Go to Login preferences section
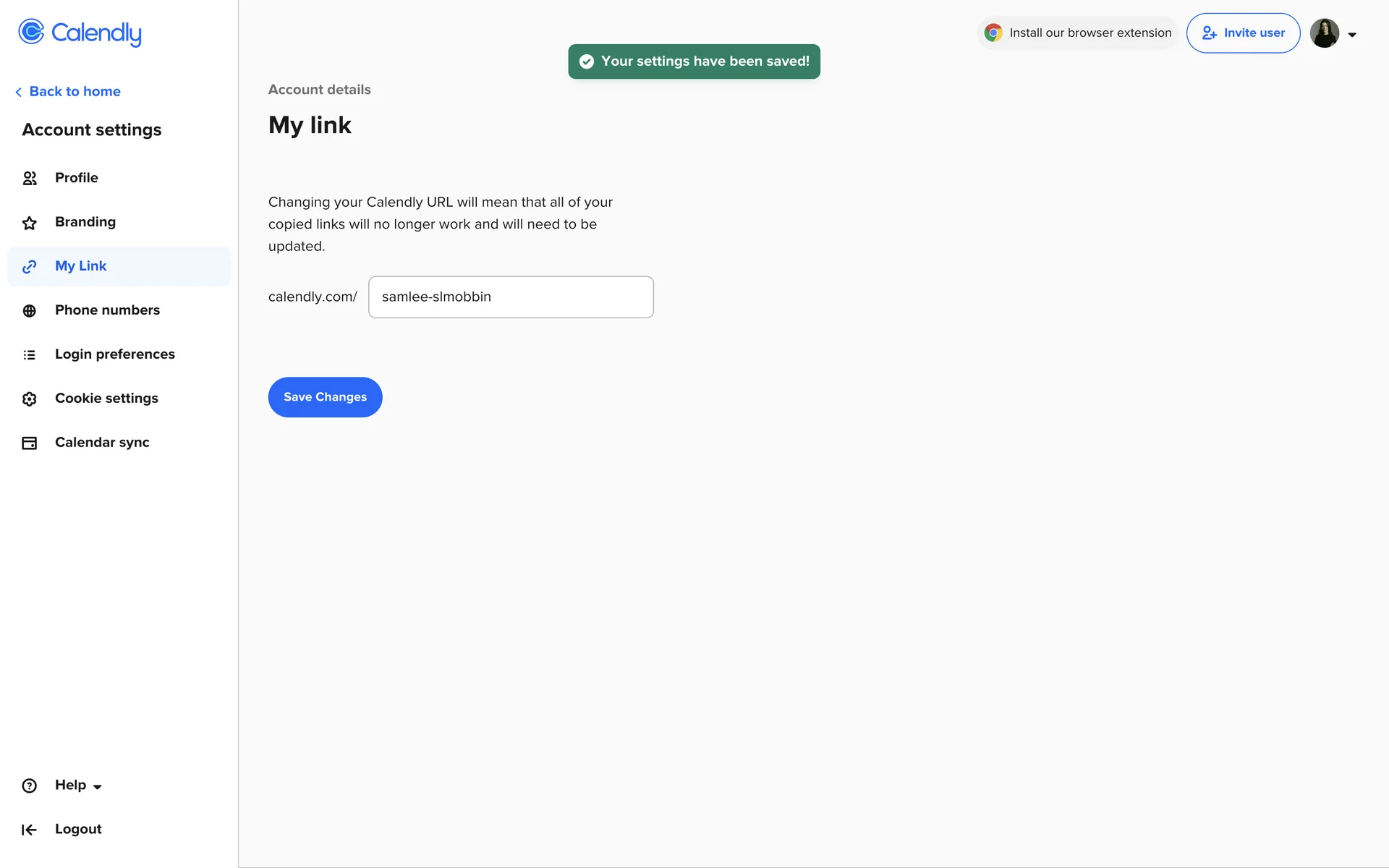Viewport: 1389px width, 868px height. [x=114, y=354]
